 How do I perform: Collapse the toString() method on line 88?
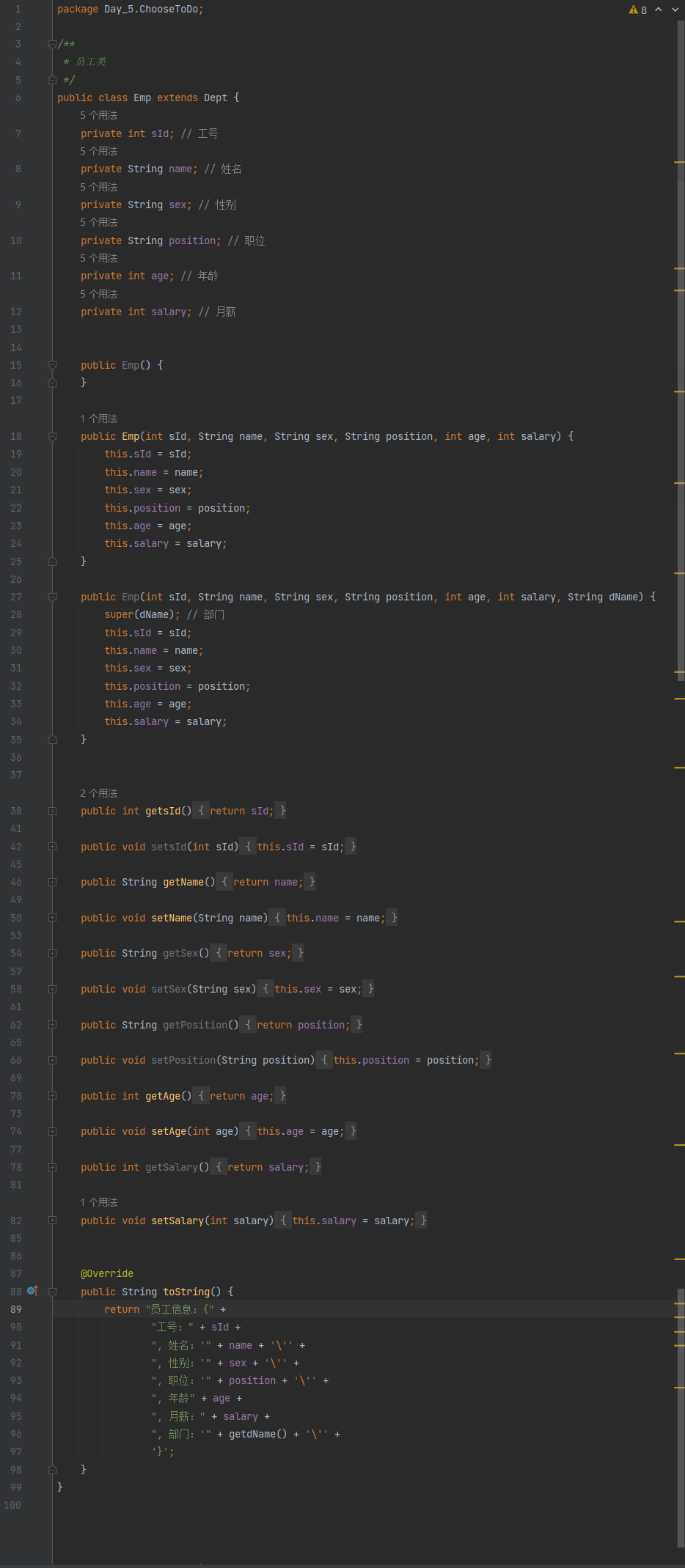point(52,1292)
